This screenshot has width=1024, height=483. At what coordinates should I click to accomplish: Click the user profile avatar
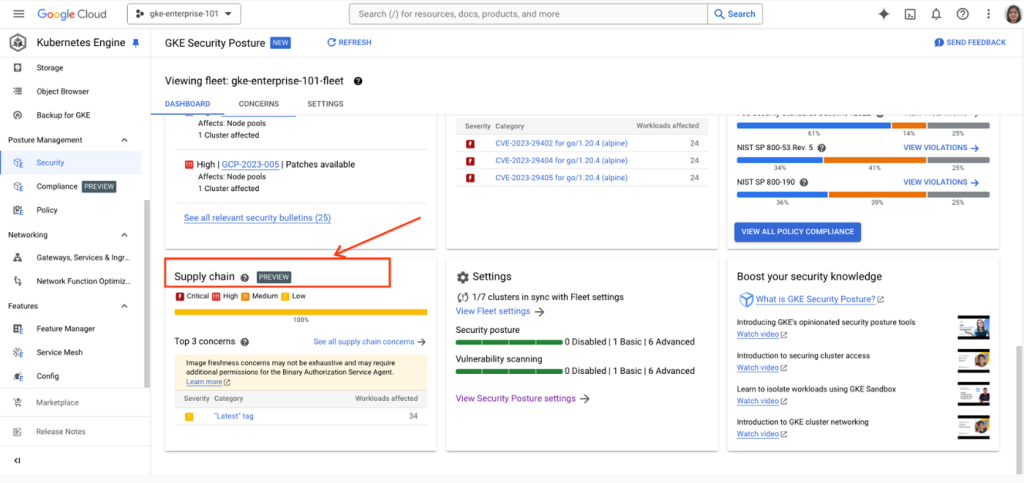(1012, 14)
